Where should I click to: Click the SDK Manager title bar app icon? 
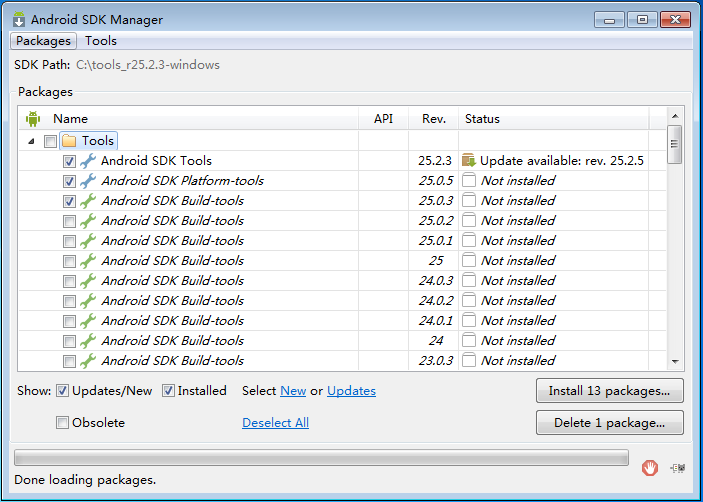(19, 20)
